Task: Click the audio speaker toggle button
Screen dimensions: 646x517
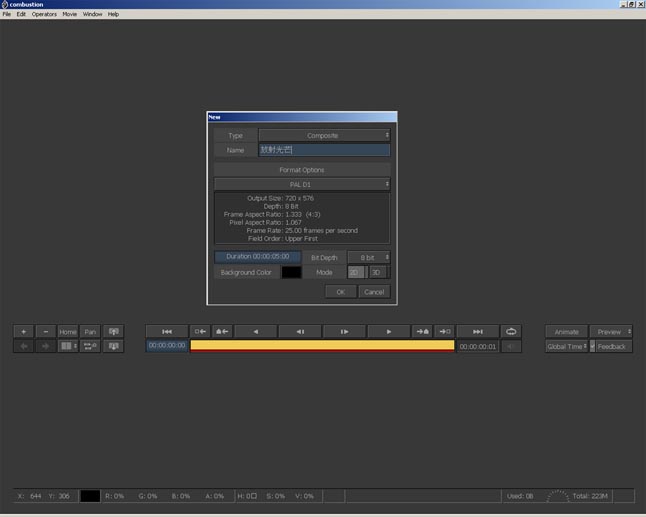Action: pos(511,346)
